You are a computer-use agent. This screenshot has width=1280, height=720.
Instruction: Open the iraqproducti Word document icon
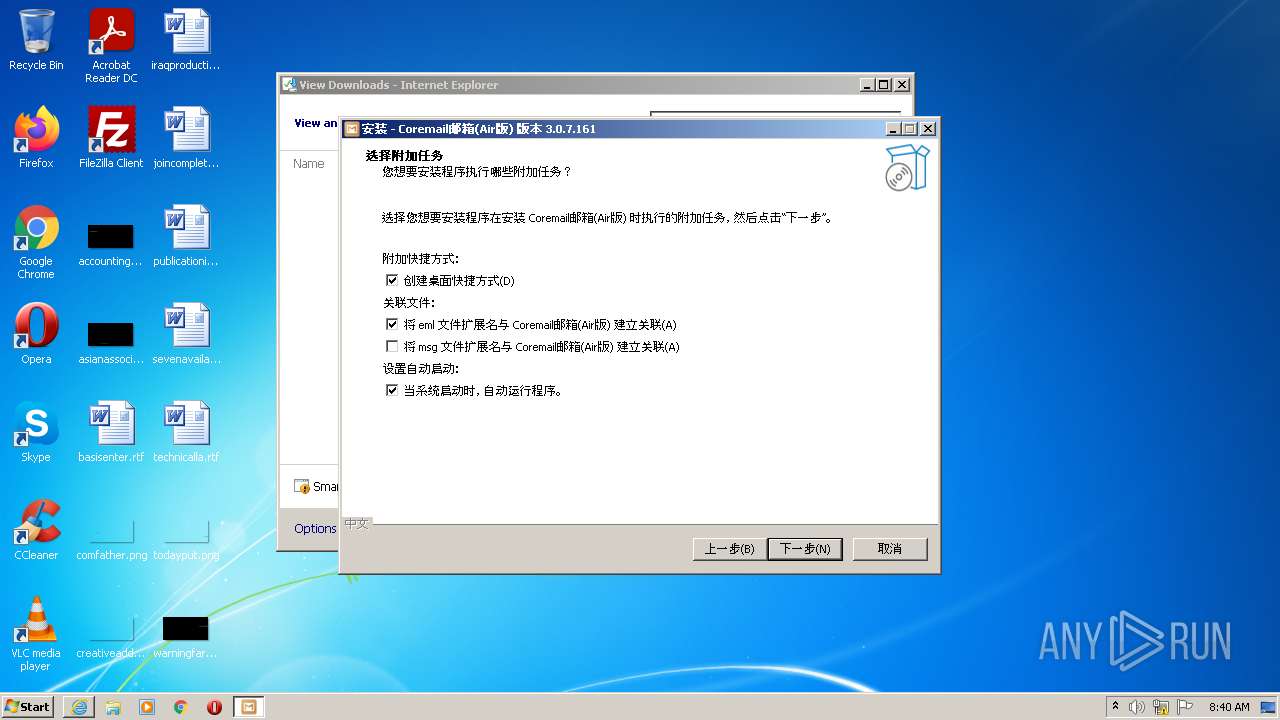[186, 40]
